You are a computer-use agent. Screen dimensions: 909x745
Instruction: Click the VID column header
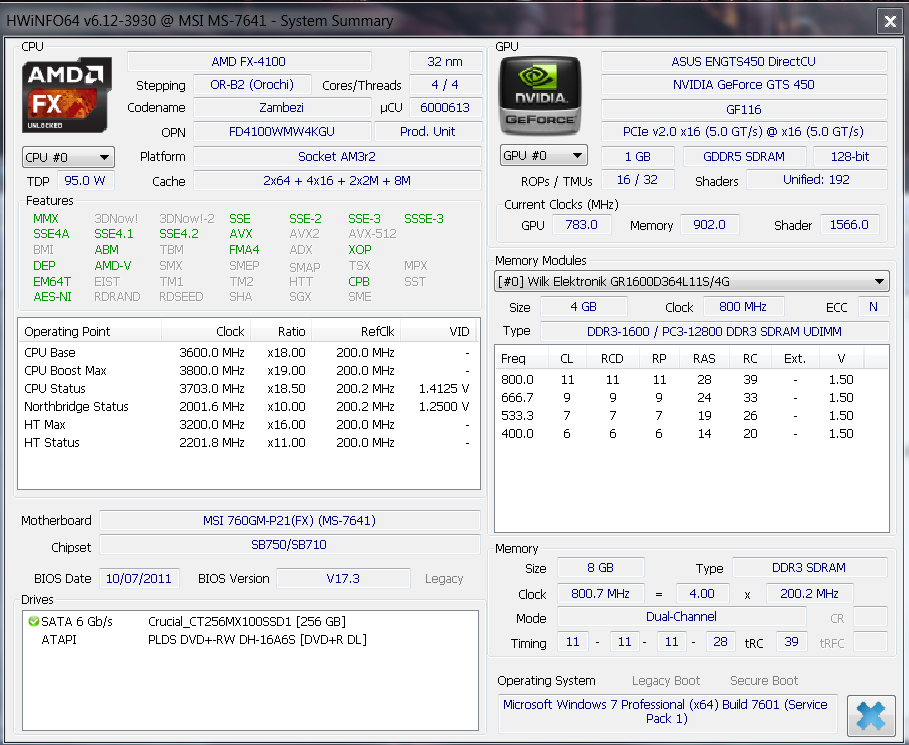tap(438, 332)
